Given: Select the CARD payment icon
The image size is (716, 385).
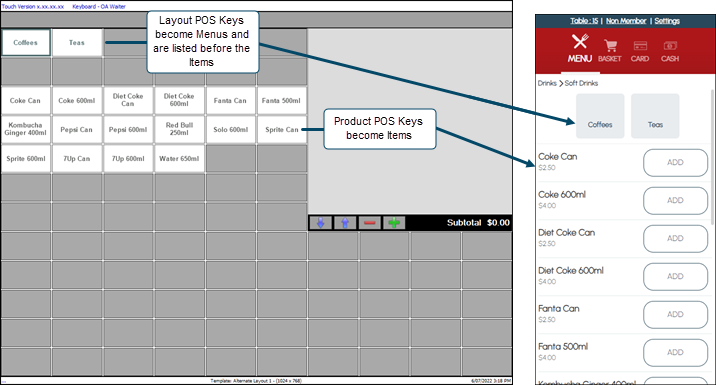Looking at the screenshot, I should pos(640,46).
